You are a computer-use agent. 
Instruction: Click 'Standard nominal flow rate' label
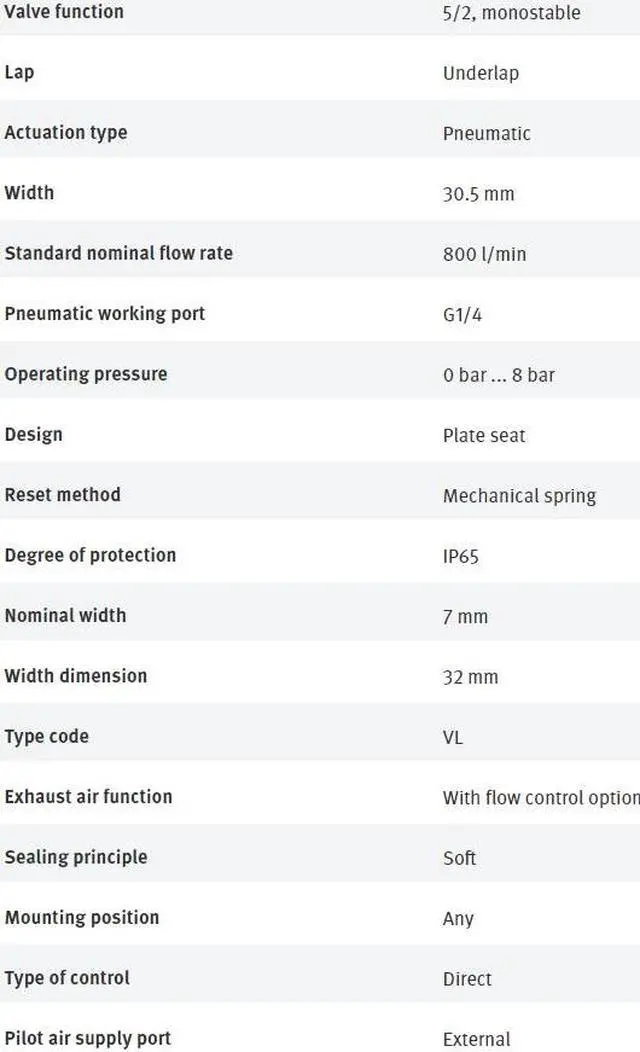[x=118, y=253]
